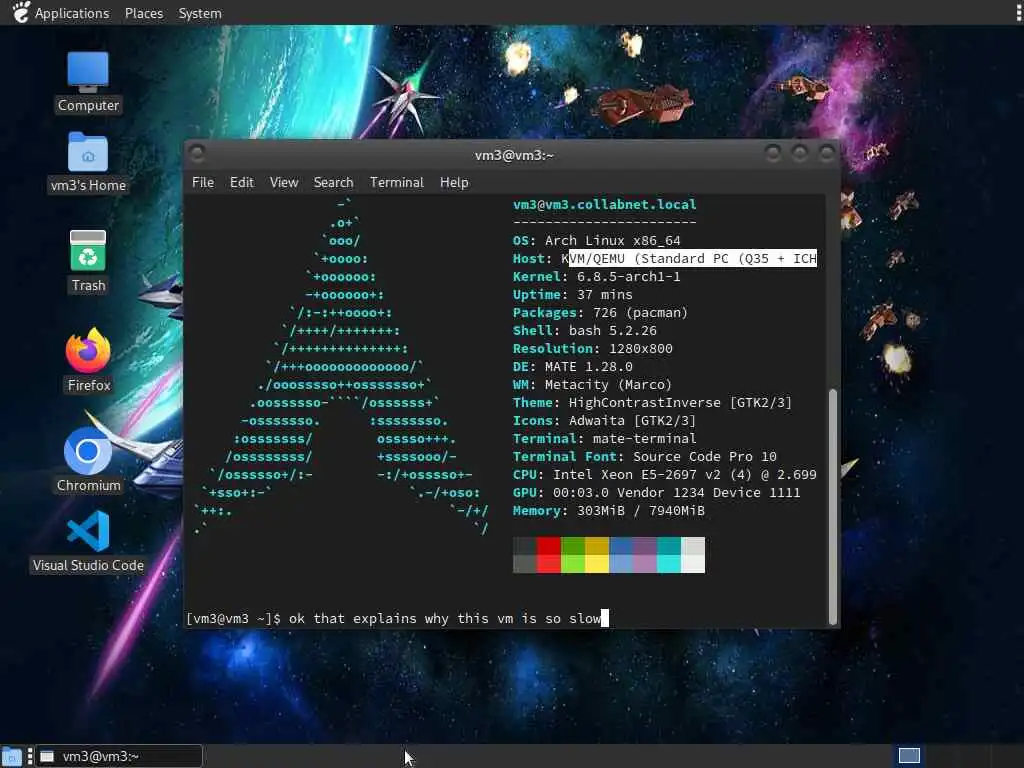Select the active workspace in the workspace switcher

click(909, 756)
